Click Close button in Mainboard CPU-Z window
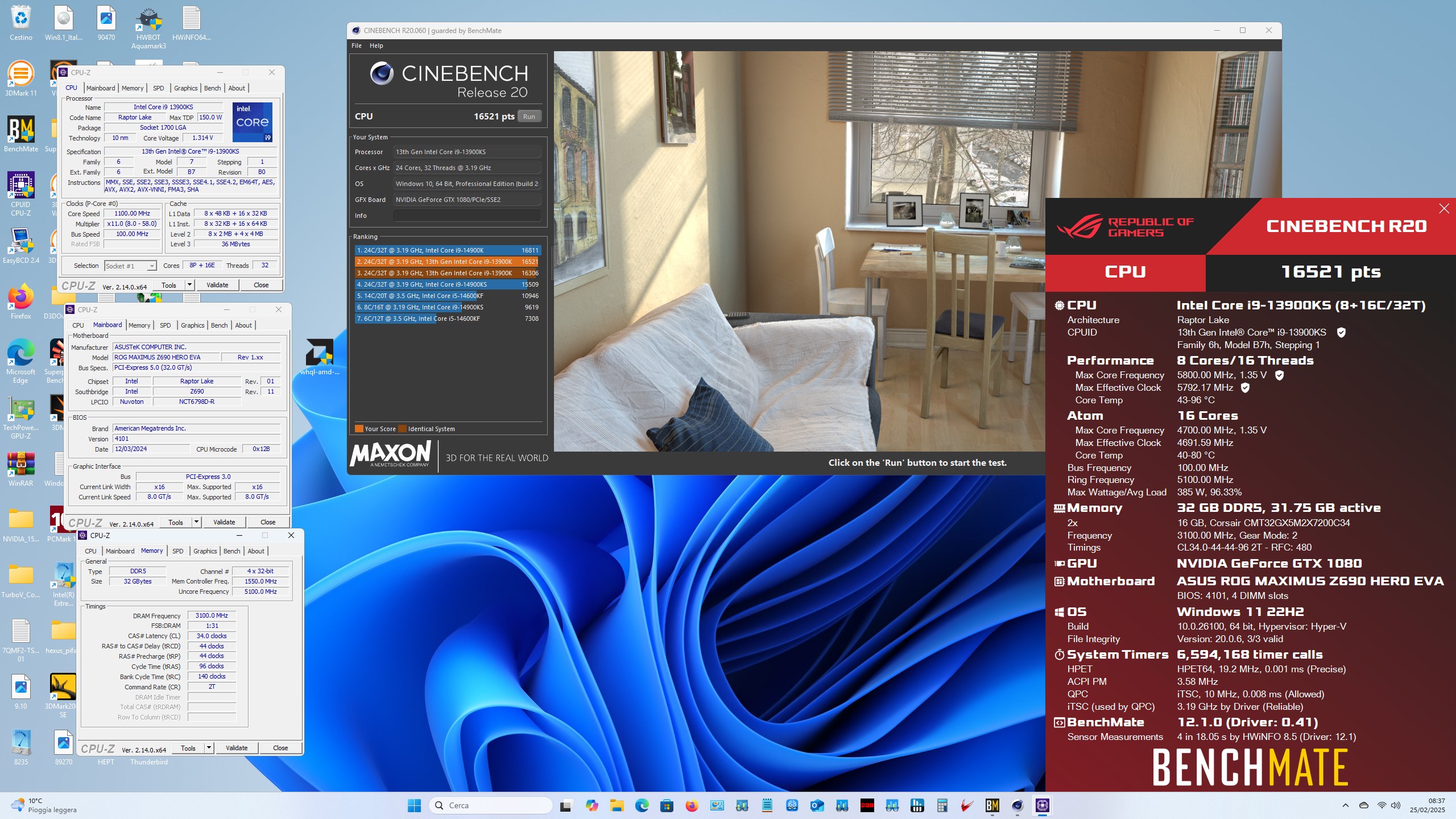Viewport: 1456px width, 819px height. coord(268,522)
